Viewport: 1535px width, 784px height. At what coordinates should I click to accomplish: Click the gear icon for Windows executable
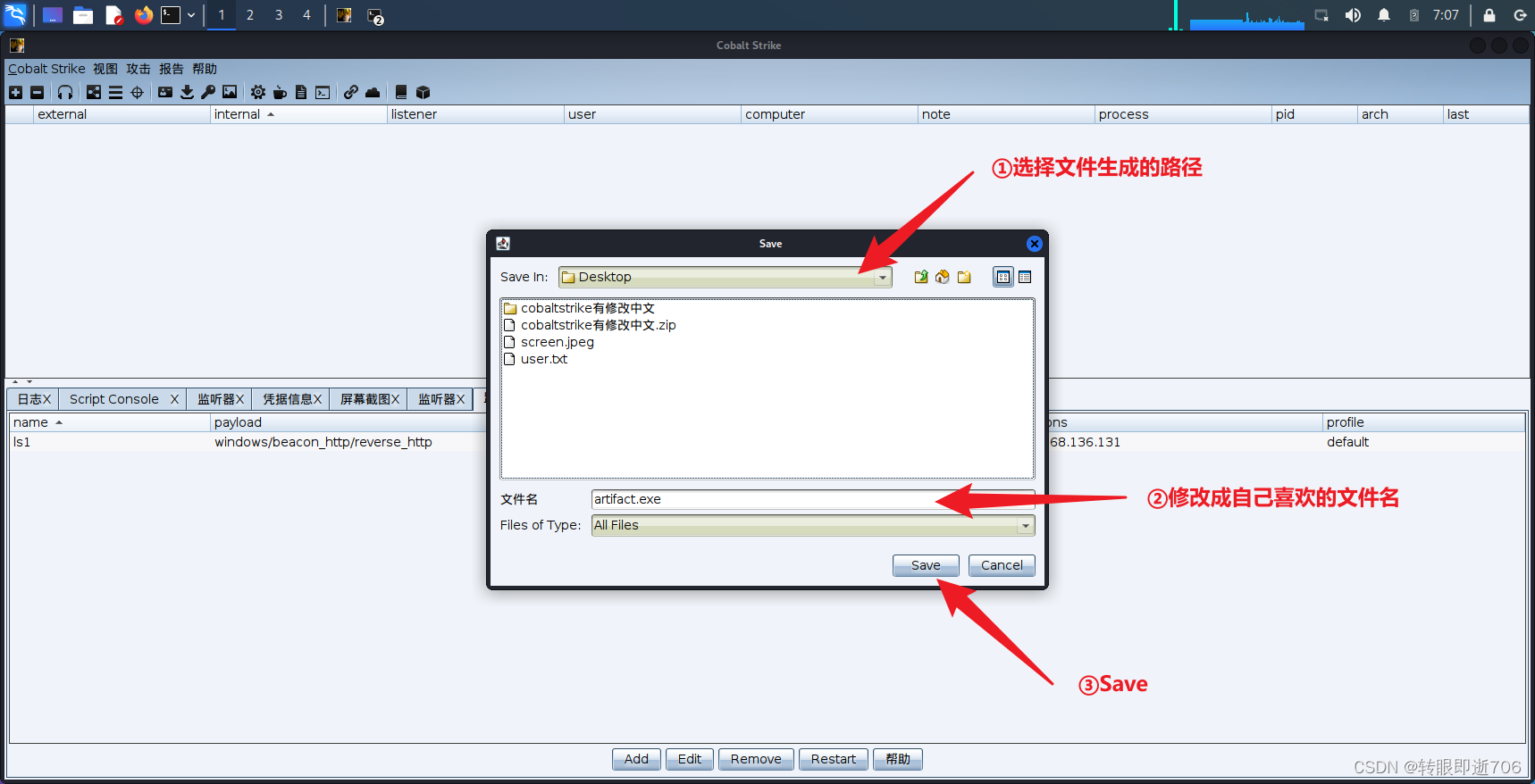tap(258, 92)
